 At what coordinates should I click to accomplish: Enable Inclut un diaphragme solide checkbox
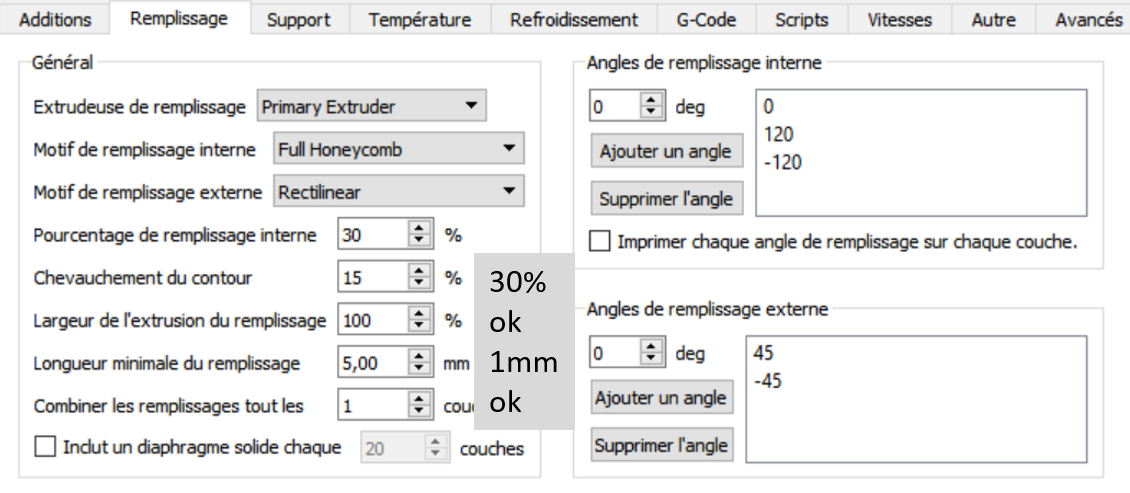pyautogui.click(x=46, y=447)
